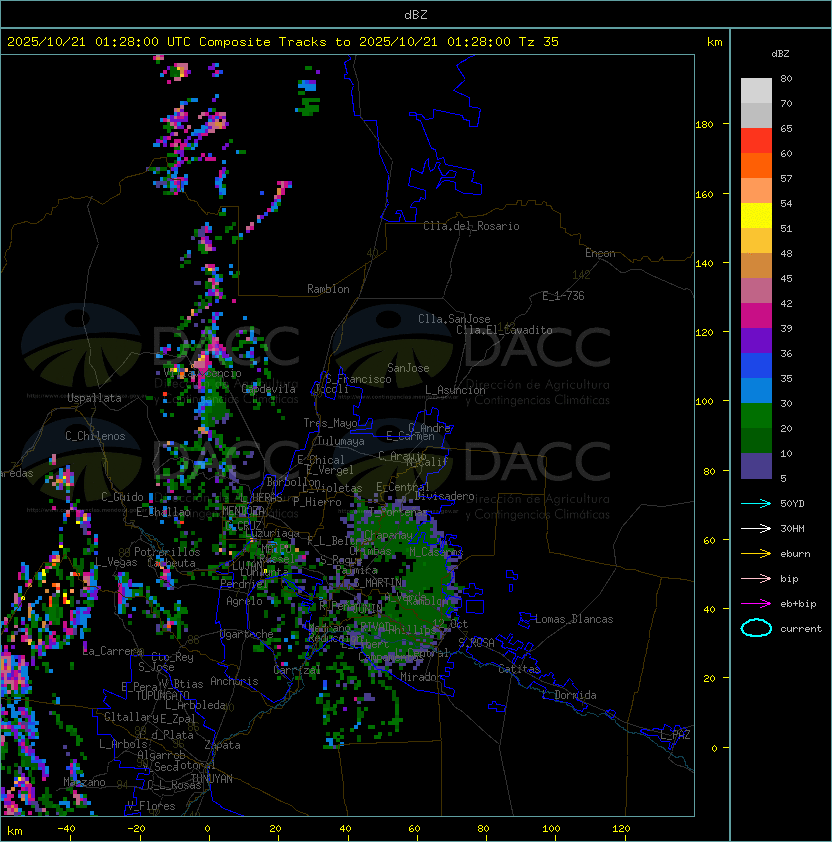Click the Lomas_Blancas place label
This screenshot has height=842, width=832.
click(x=574, y=619)
